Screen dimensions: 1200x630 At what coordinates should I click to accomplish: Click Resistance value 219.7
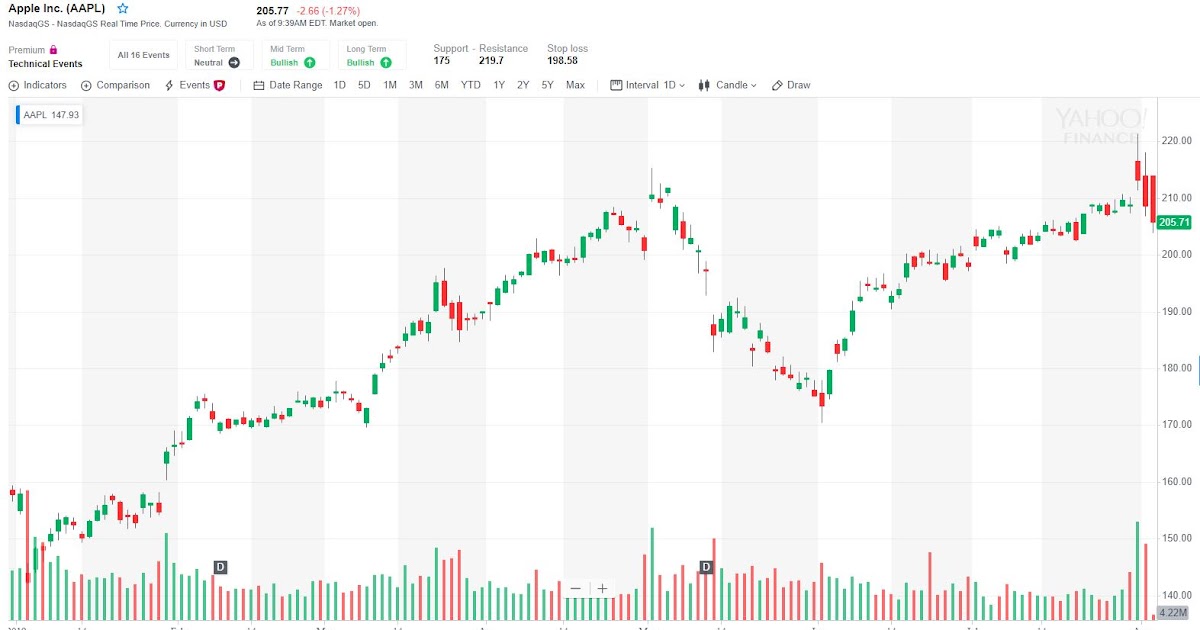pyautogui.click(x=491, y=61)
